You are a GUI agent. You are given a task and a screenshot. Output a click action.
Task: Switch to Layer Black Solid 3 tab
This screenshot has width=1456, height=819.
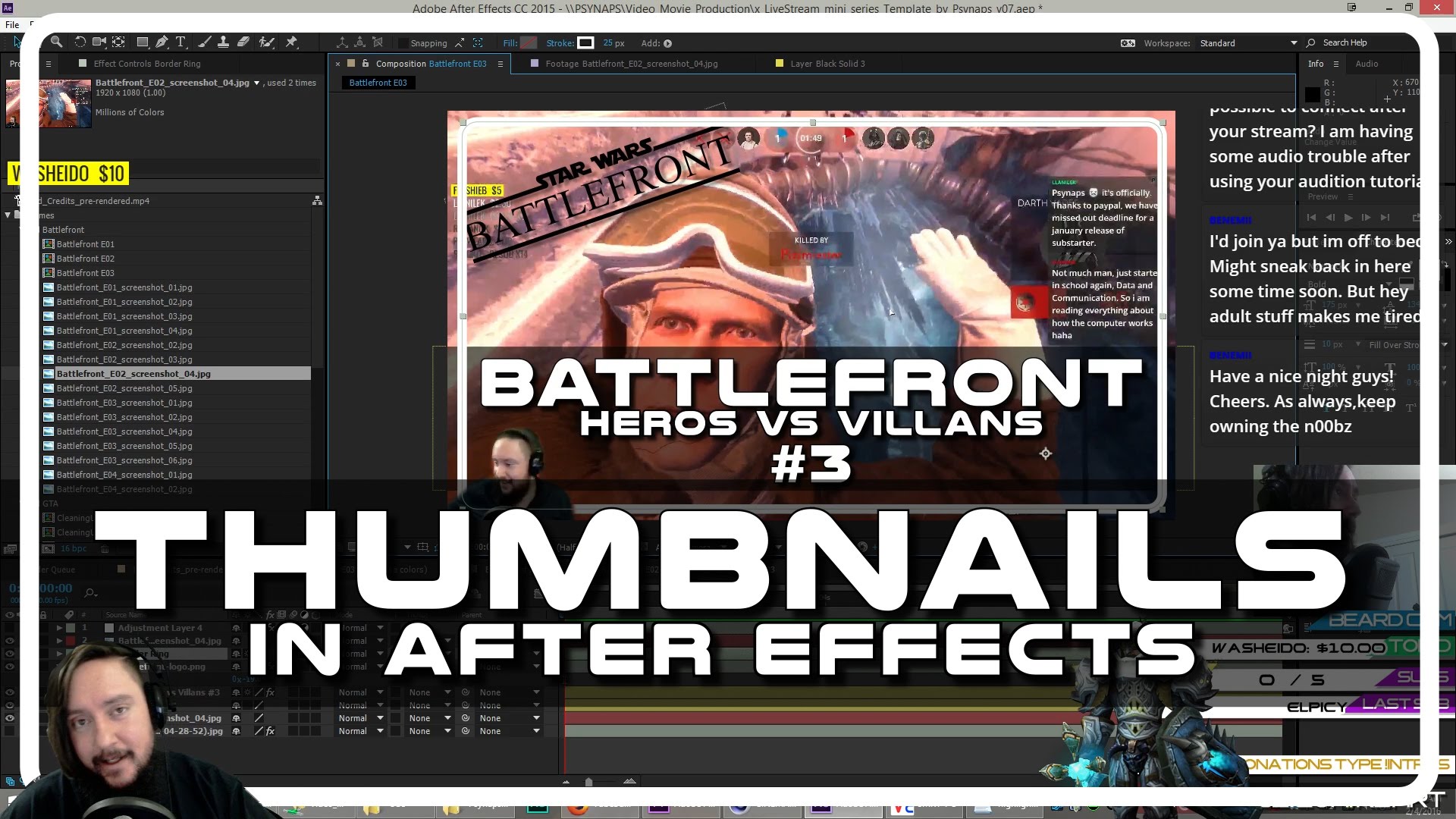(827, 64)
